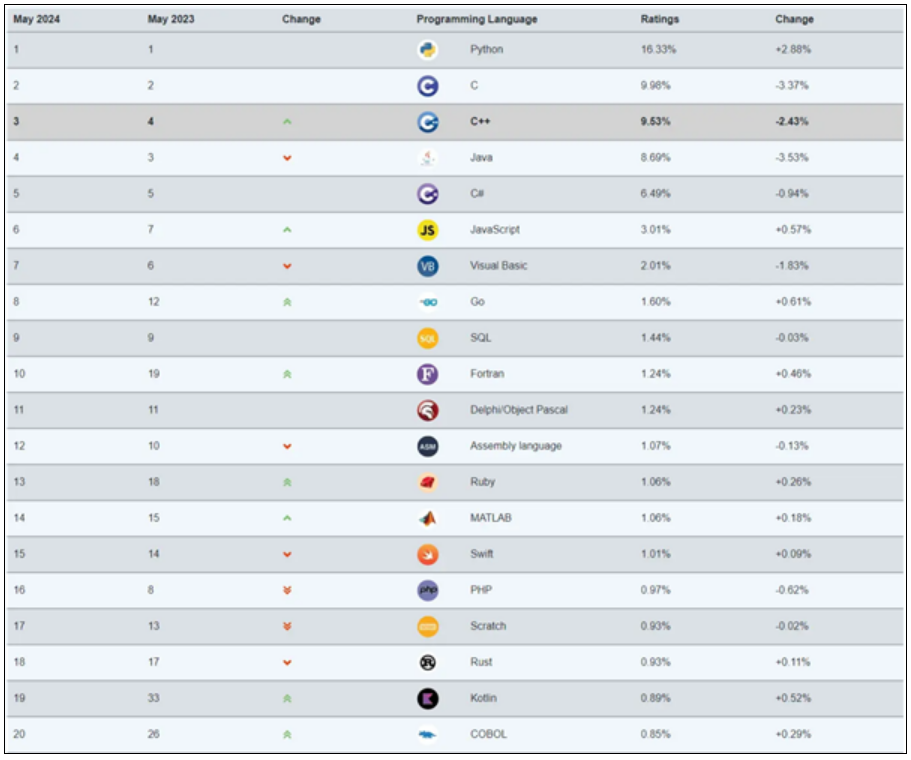This screenshot has width=911, height=760.
Task: Click the JavaScript JS yellow icon
Action: pos(428,230)
